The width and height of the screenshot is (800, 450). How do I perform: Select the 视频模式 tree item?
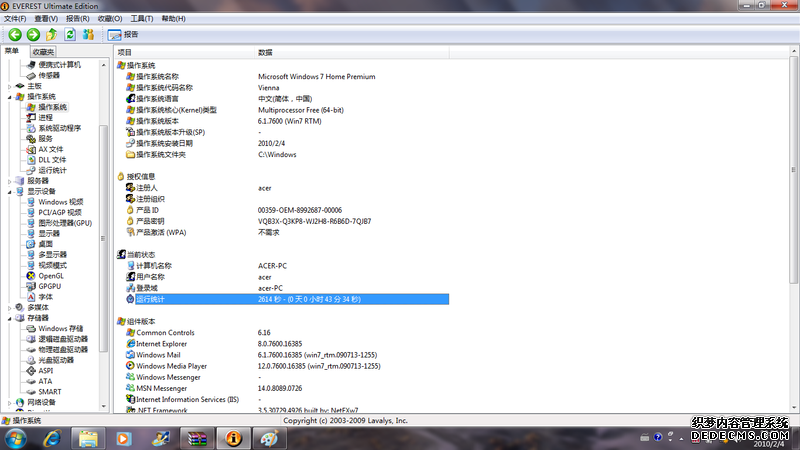point(53,265)
